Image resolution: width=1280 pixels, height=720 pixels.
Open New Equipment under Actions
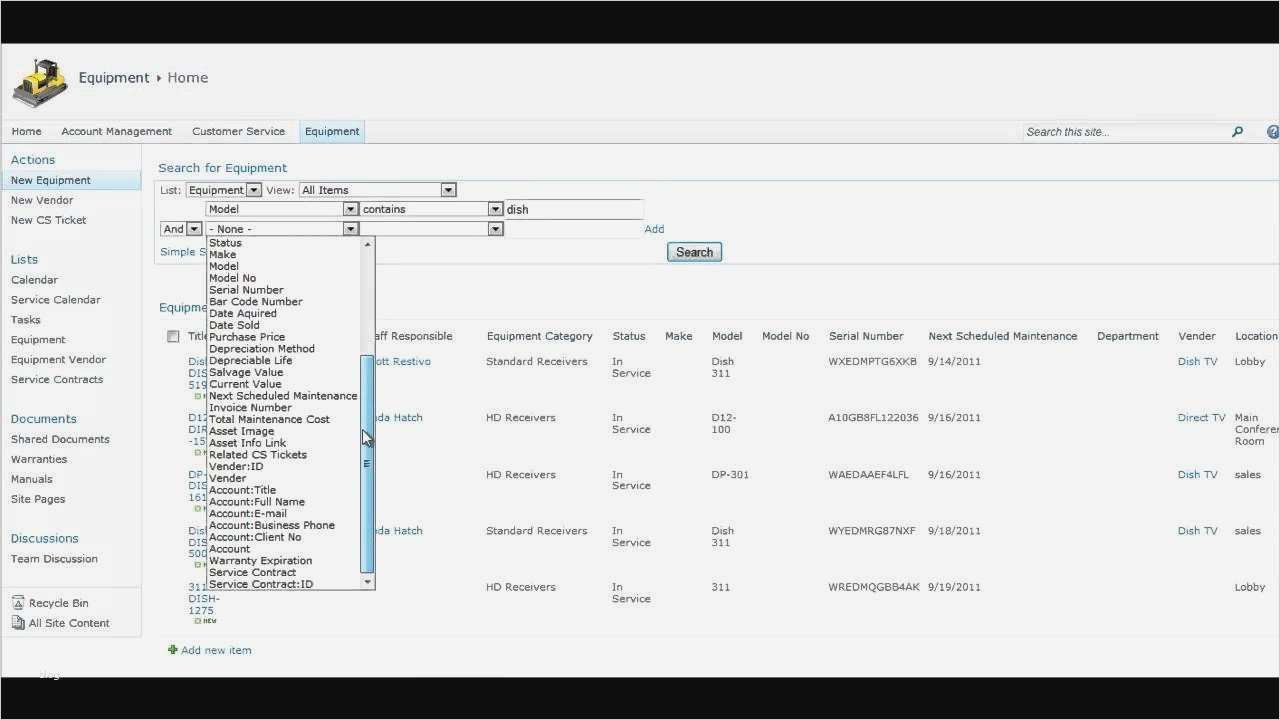(x=50, y=180)
